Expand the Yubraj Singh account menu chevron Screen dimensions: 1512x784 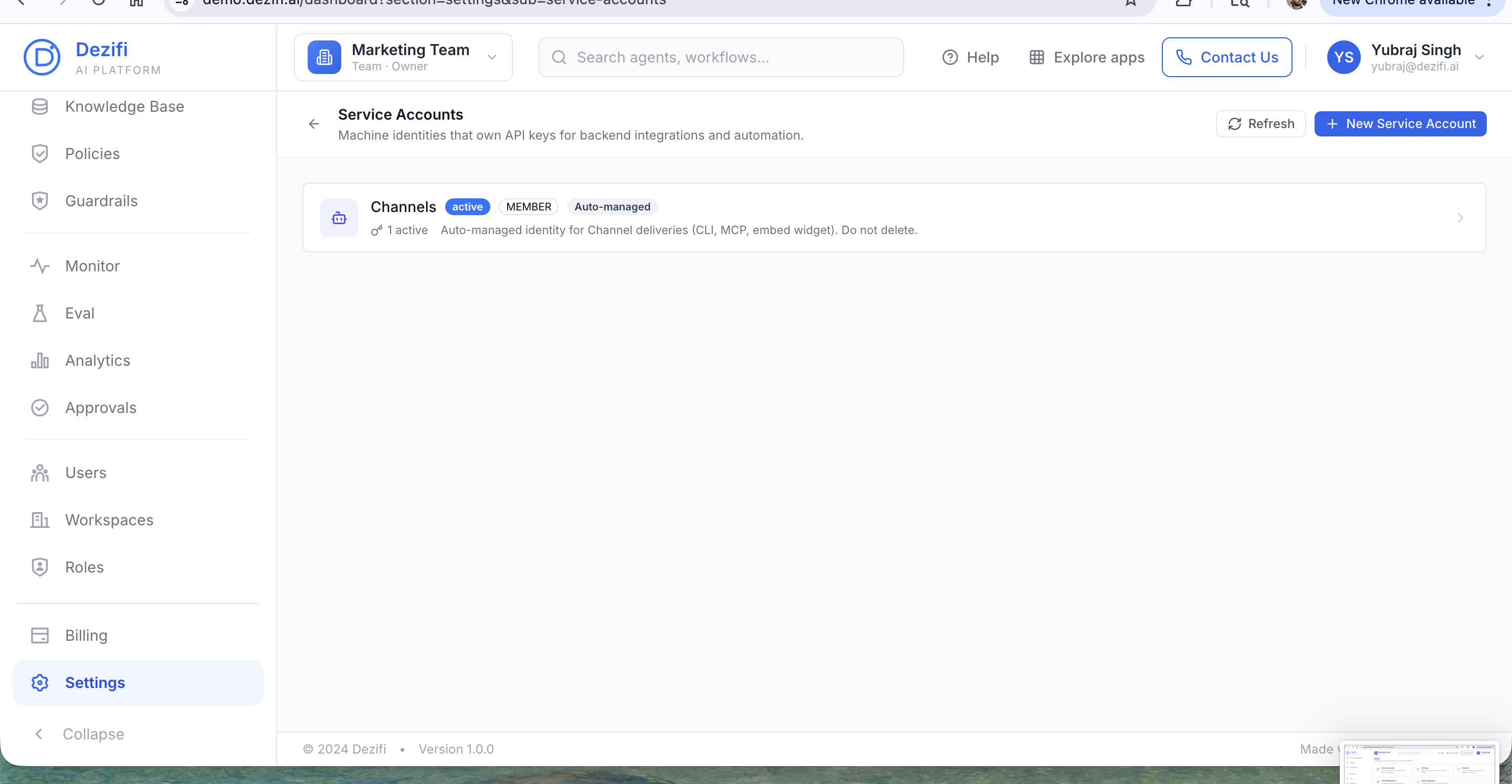(x=1479, y=57)
